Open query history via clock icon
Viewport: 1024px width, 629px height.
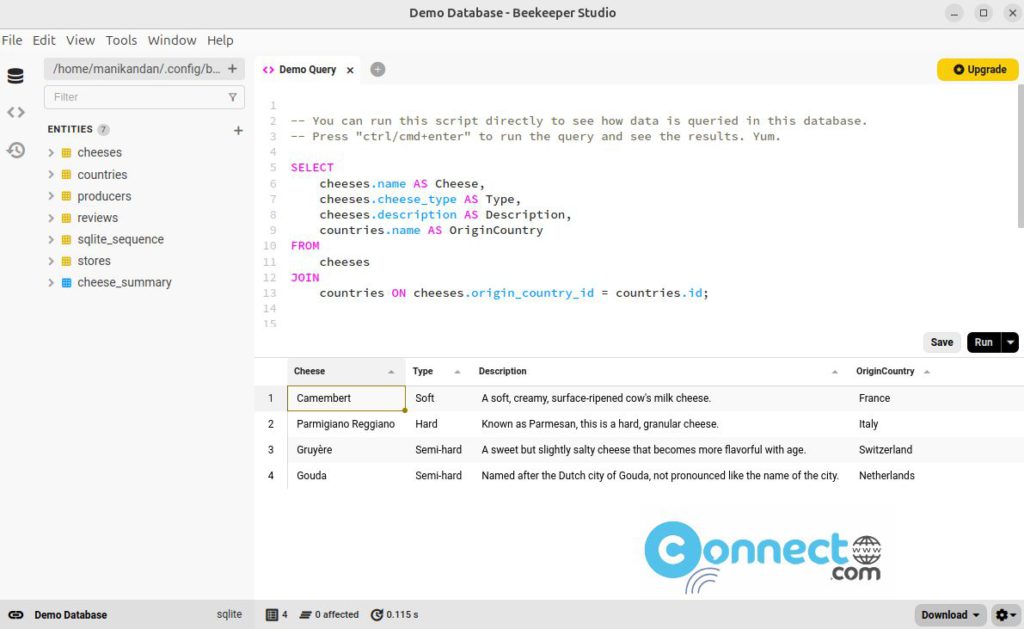tap(14, 149)
